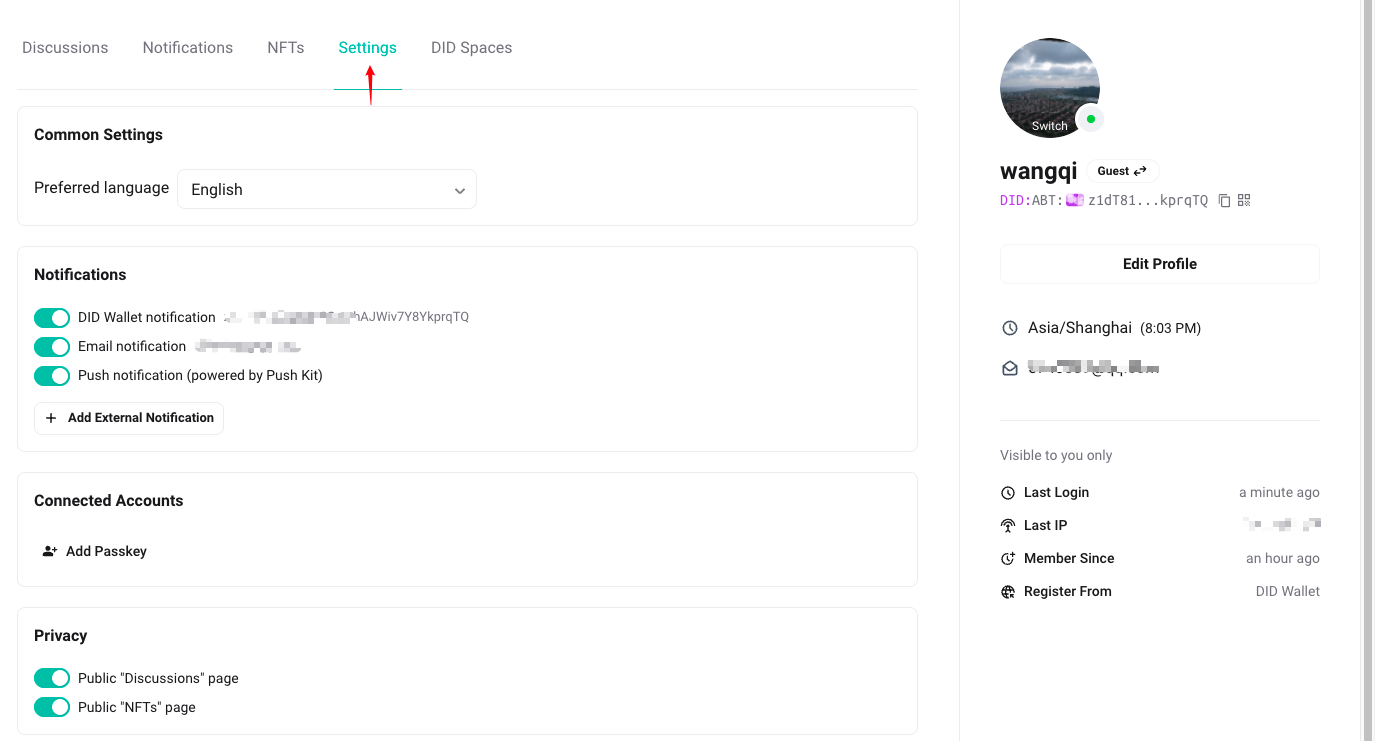The width and height of the screenshot is (1375, 741).
Task: Click the green online status indicator
Action: (1090, 119)
